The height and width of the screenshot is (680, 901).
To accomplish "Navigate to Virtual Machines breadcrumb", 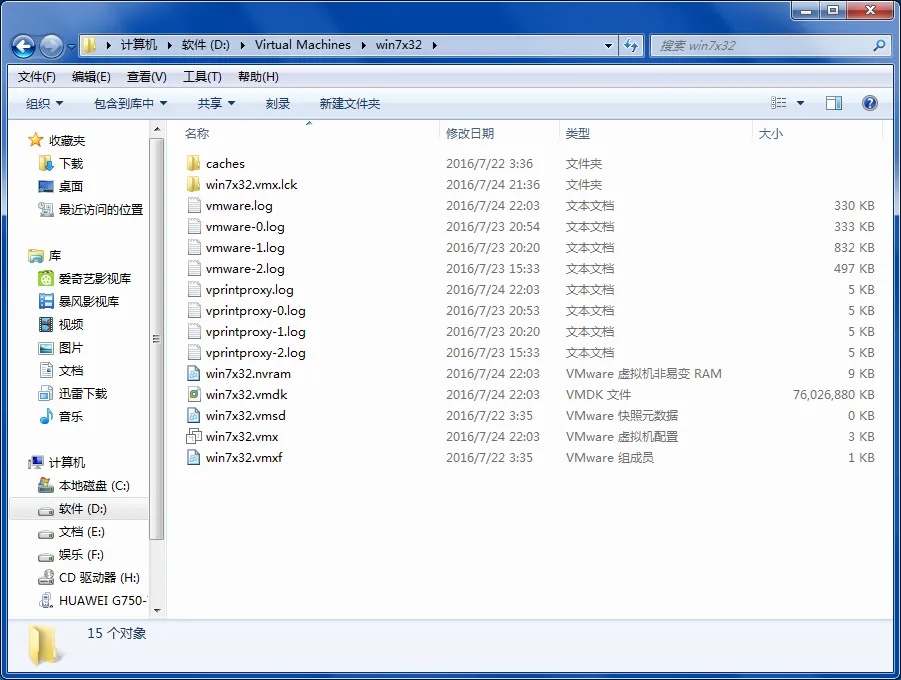I will [x=302, y=45].
